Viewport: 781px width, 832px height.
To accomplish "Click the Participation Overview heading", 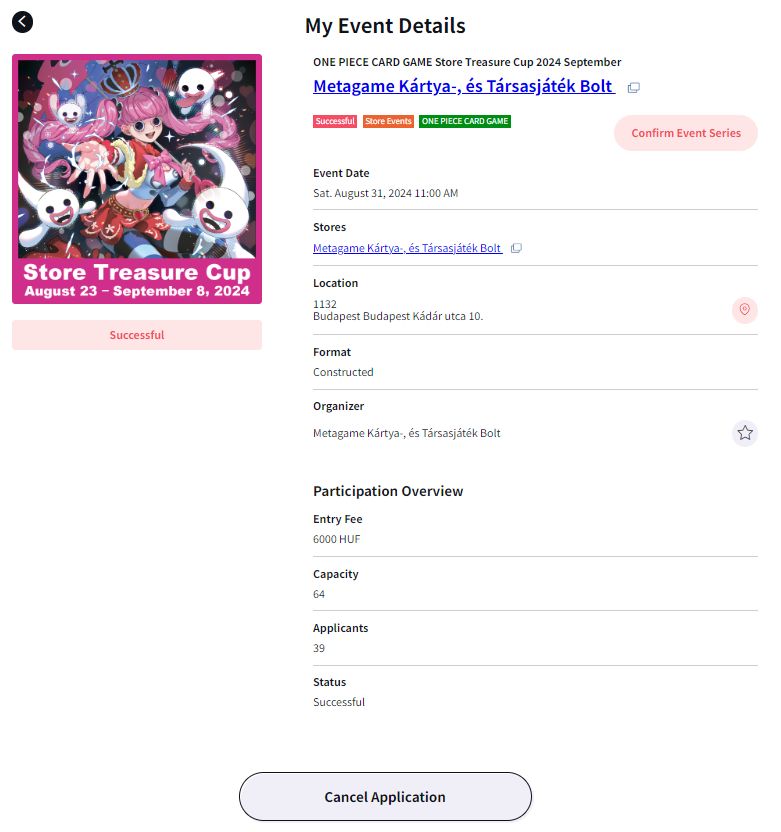I will click(x=388, y=491).
